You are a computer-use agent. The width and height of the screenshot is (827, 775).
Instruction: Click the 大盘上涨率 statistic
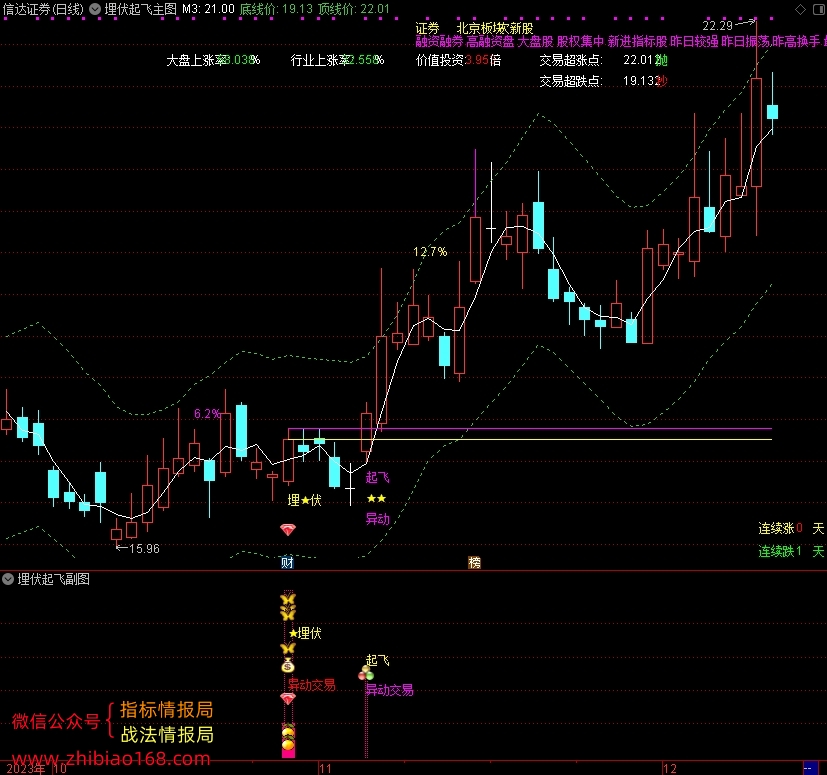(213, 60)
